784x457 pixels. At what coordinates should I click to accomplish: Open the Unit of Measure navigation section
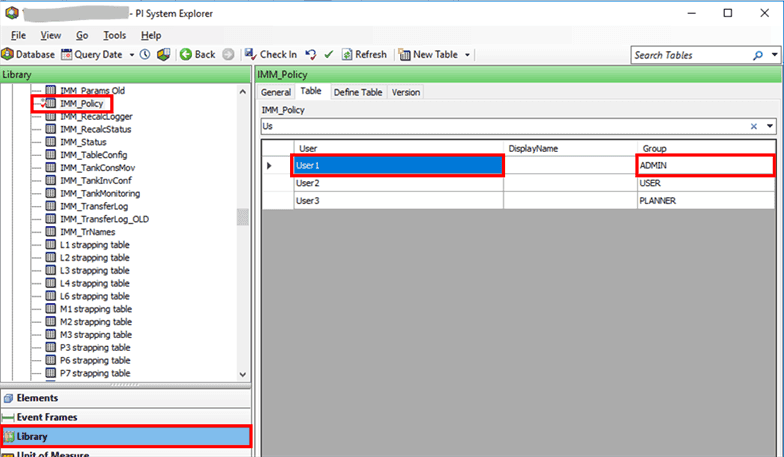pos(126,453)
